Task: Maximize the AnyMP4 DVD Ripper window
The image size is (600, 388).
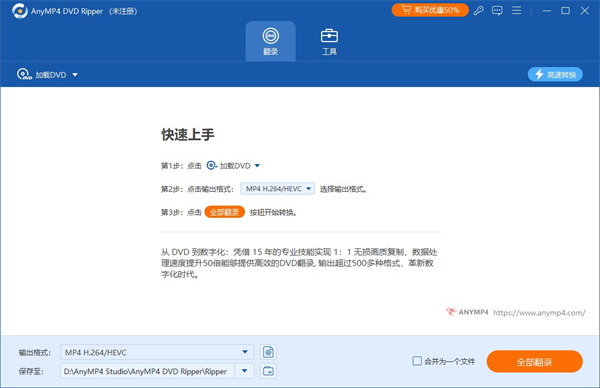Action: (x=566, y=11)
